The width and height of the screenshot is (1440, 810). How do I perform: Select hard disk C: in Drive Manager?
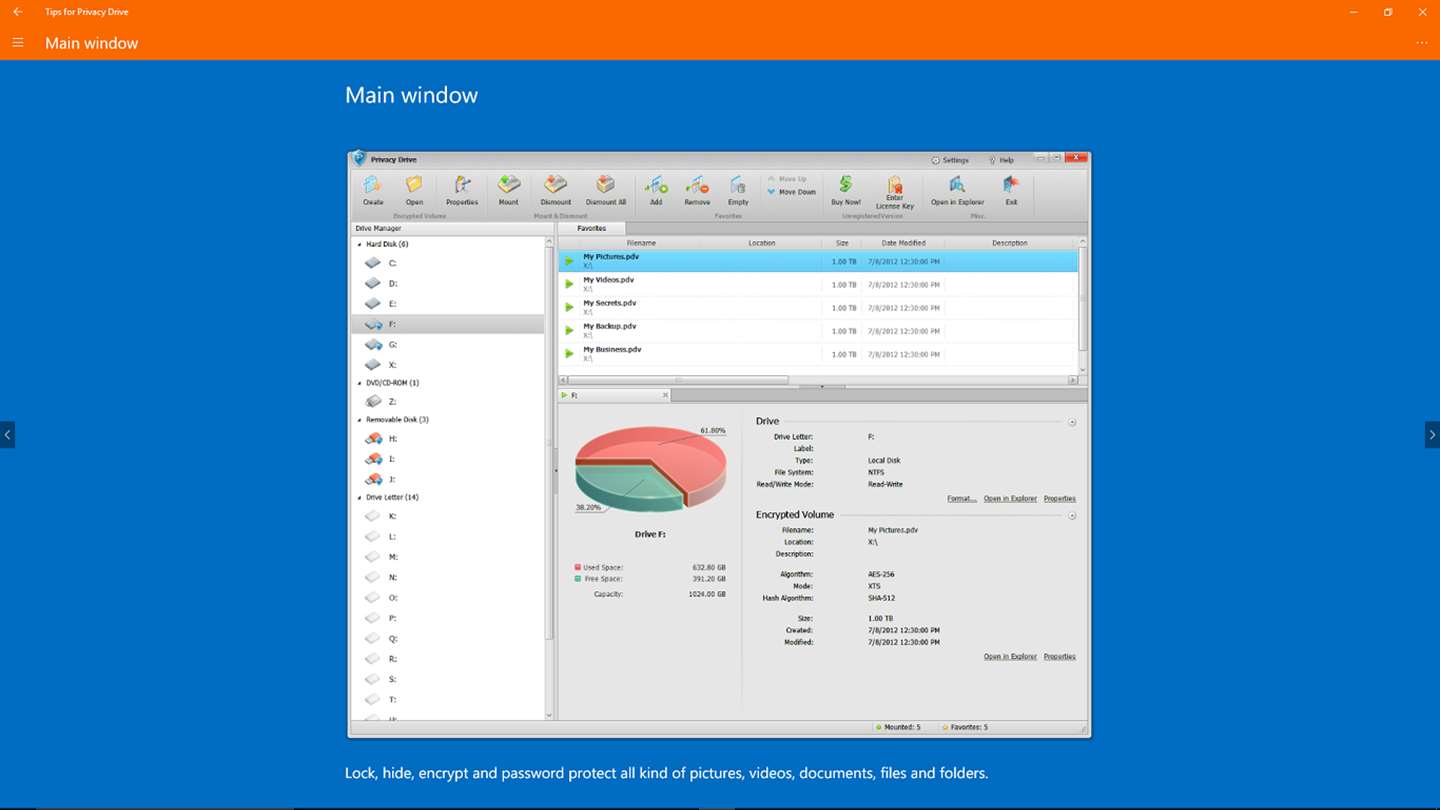[447, 263]
